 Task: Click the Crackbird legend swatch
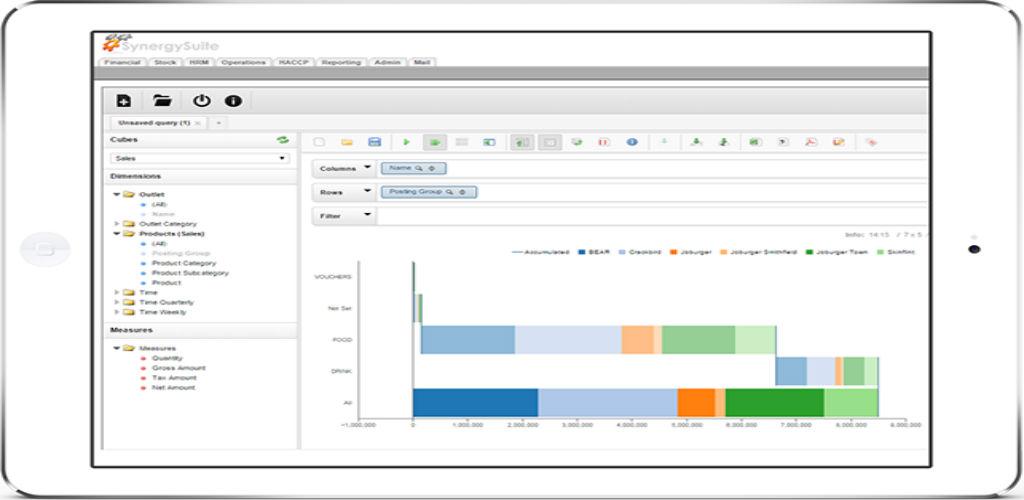pos(622,252)
